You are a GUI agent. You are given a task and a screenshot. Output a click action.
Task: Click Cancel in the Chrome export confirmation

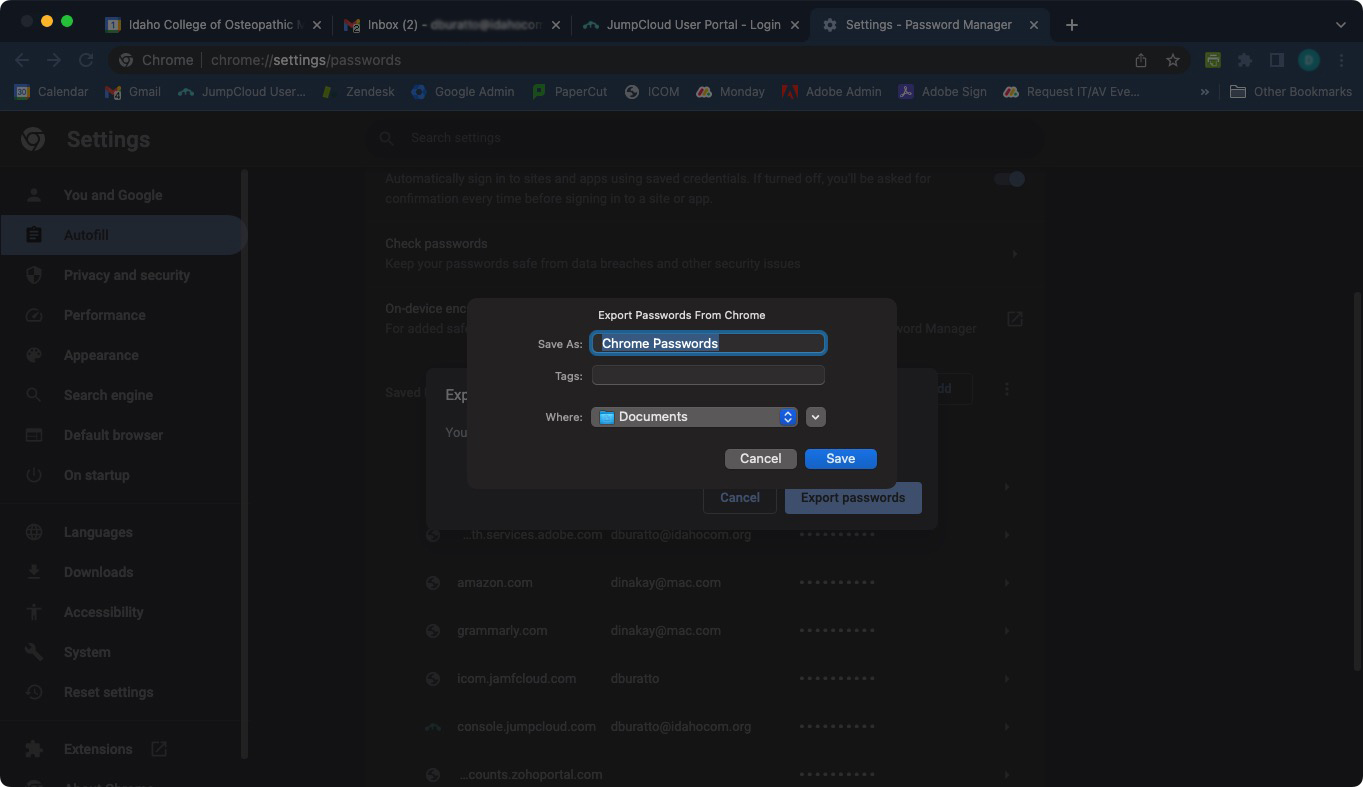(740, 497)
